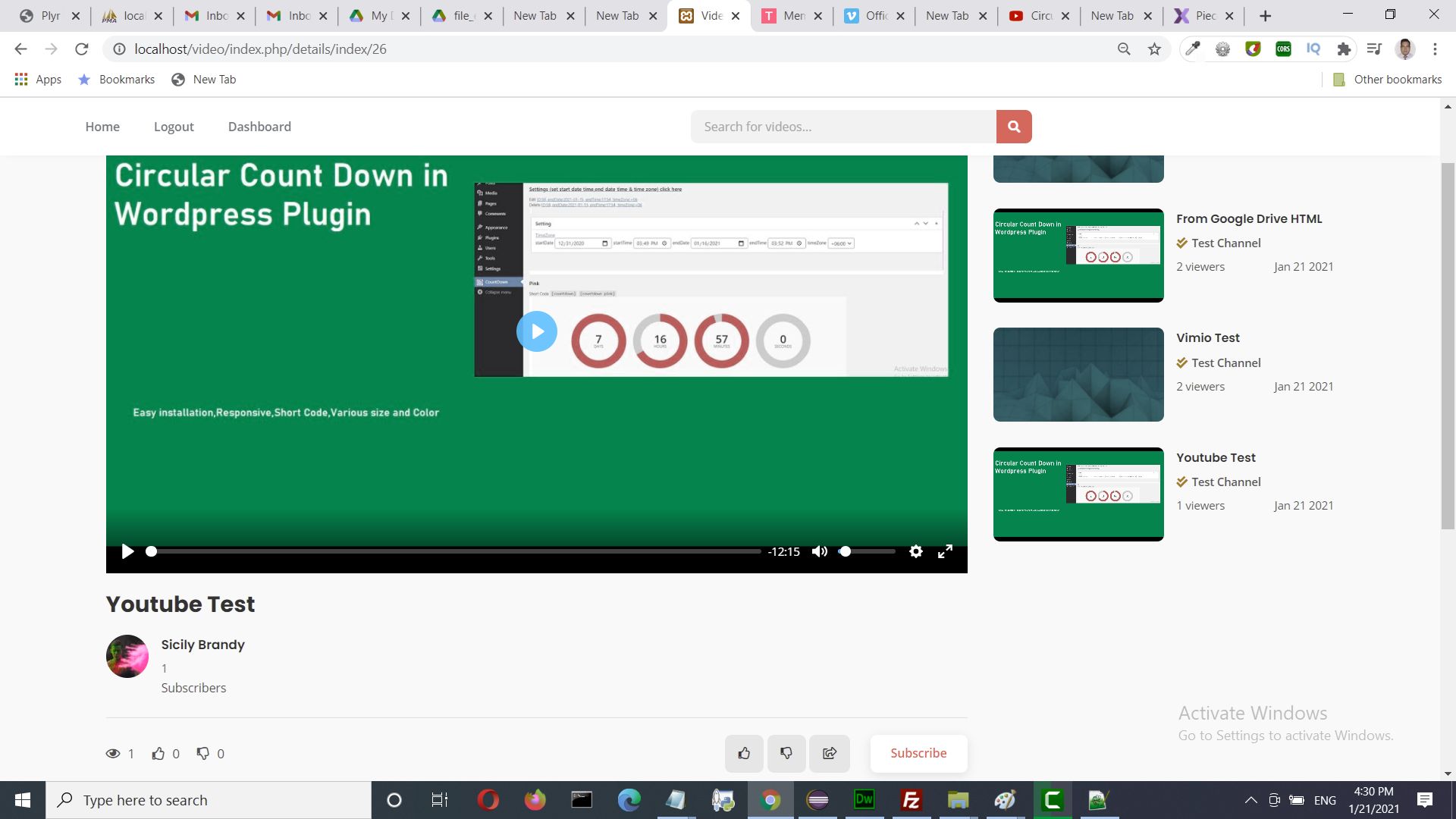The height and width of the screenshot is (819, 1456).
Task: Open player settings gear
Action: coord(916,551)
